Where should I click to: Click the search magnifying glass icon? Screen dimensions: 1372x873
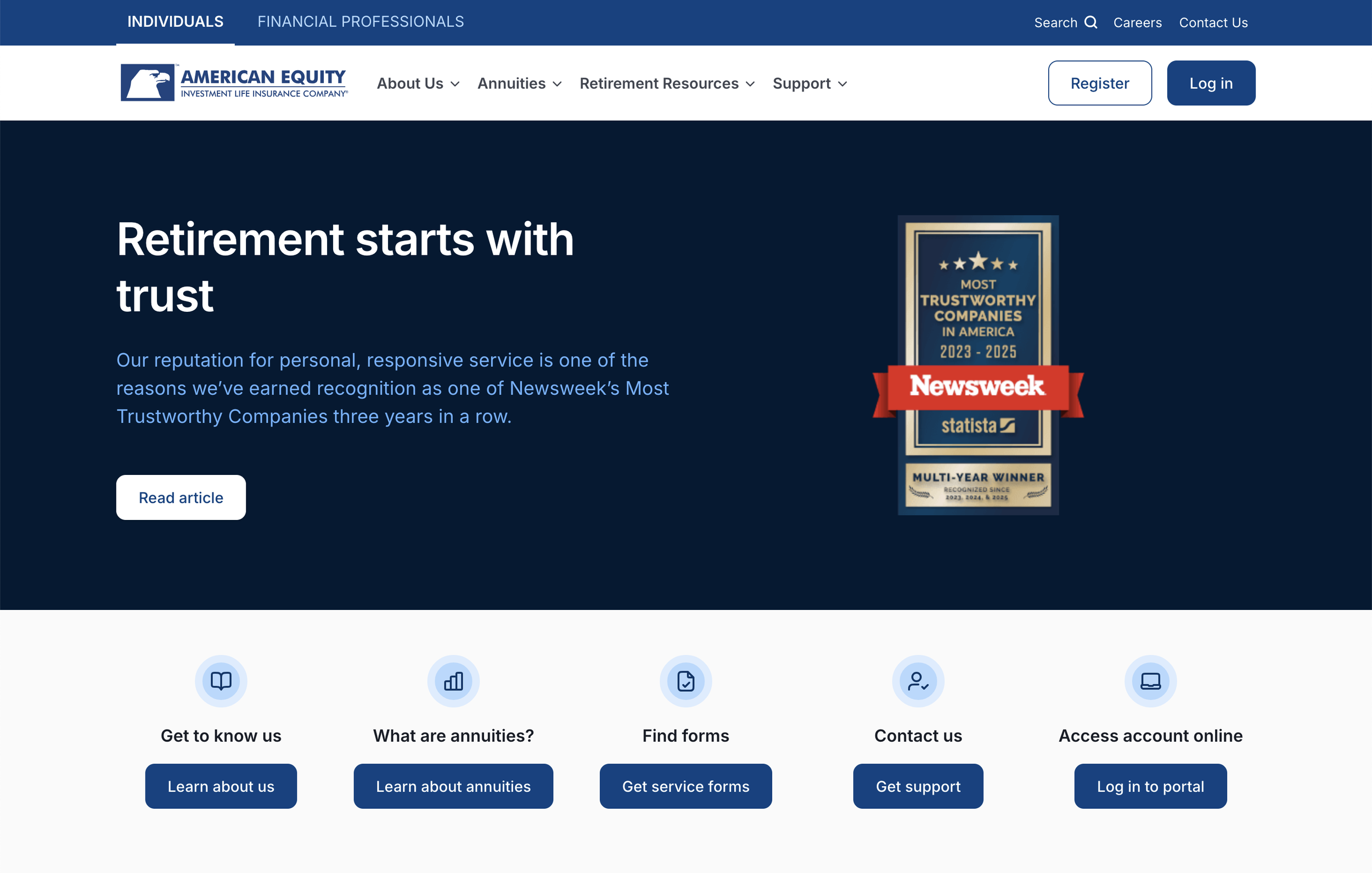[1090, 23]
